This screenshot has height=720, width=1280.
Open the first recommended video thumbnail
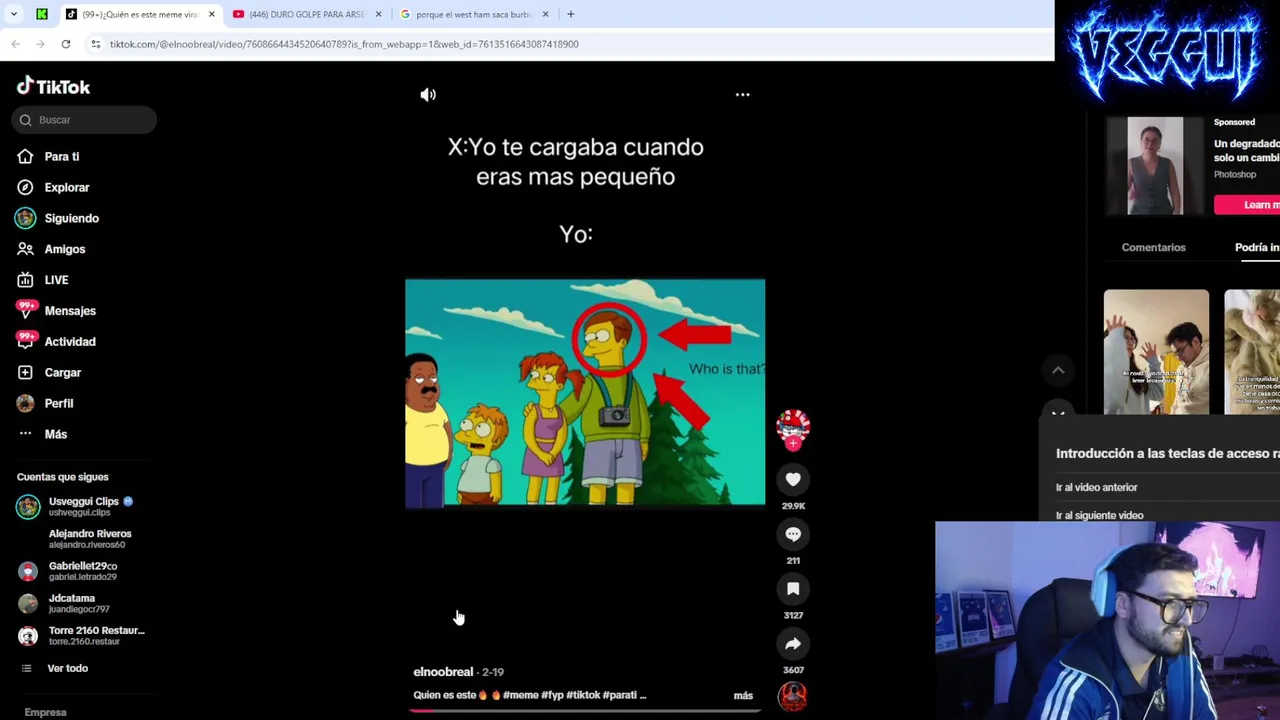pyautogui.click(x=1156, y=352)
